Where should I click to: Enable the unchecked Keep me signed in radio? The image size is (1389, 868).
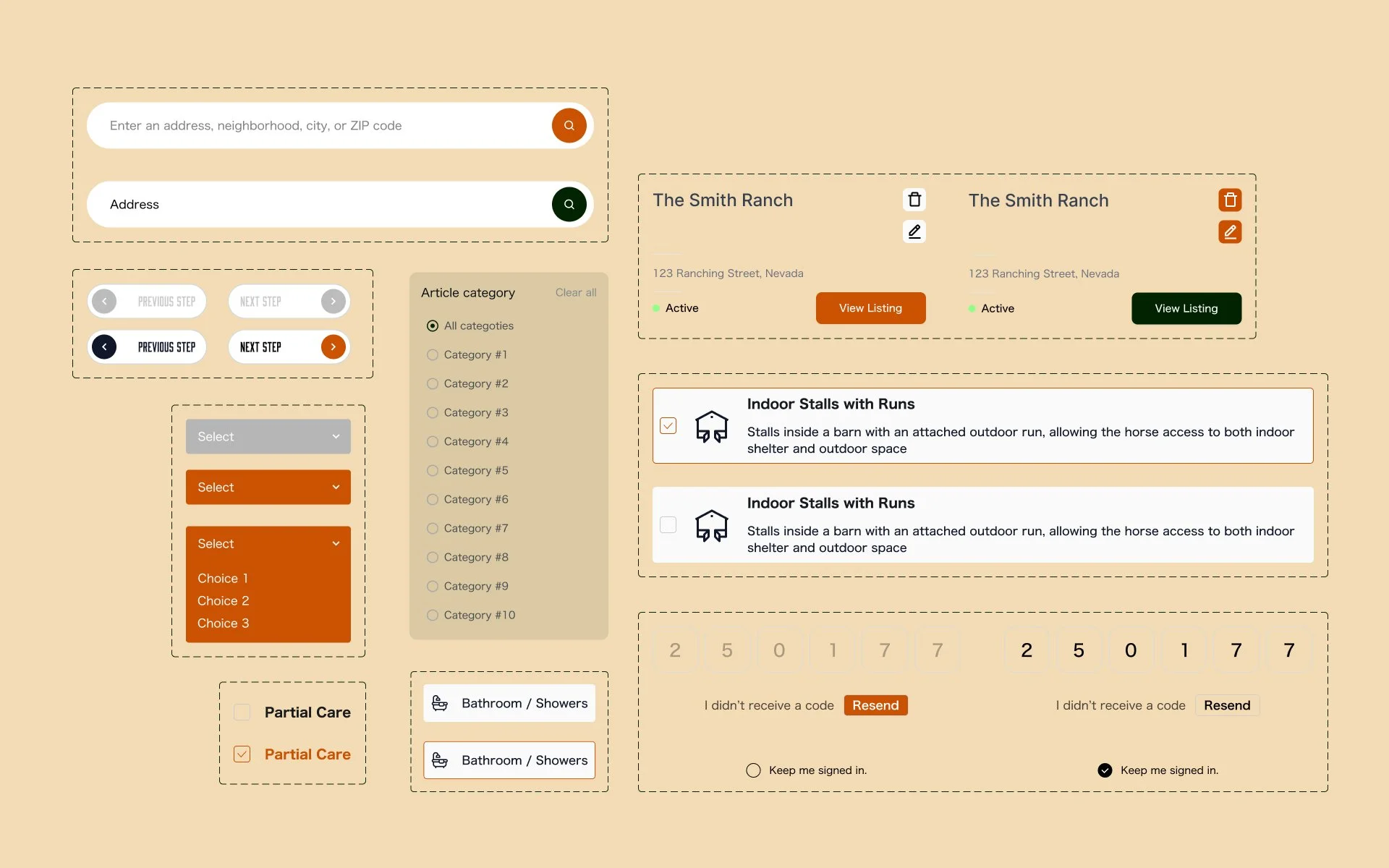[x=753, y=770]
